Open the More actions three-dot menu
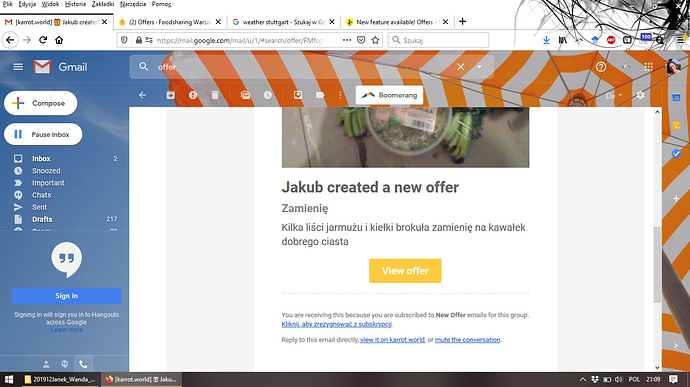The image size is (690, 387). click(x=340, y=95)
